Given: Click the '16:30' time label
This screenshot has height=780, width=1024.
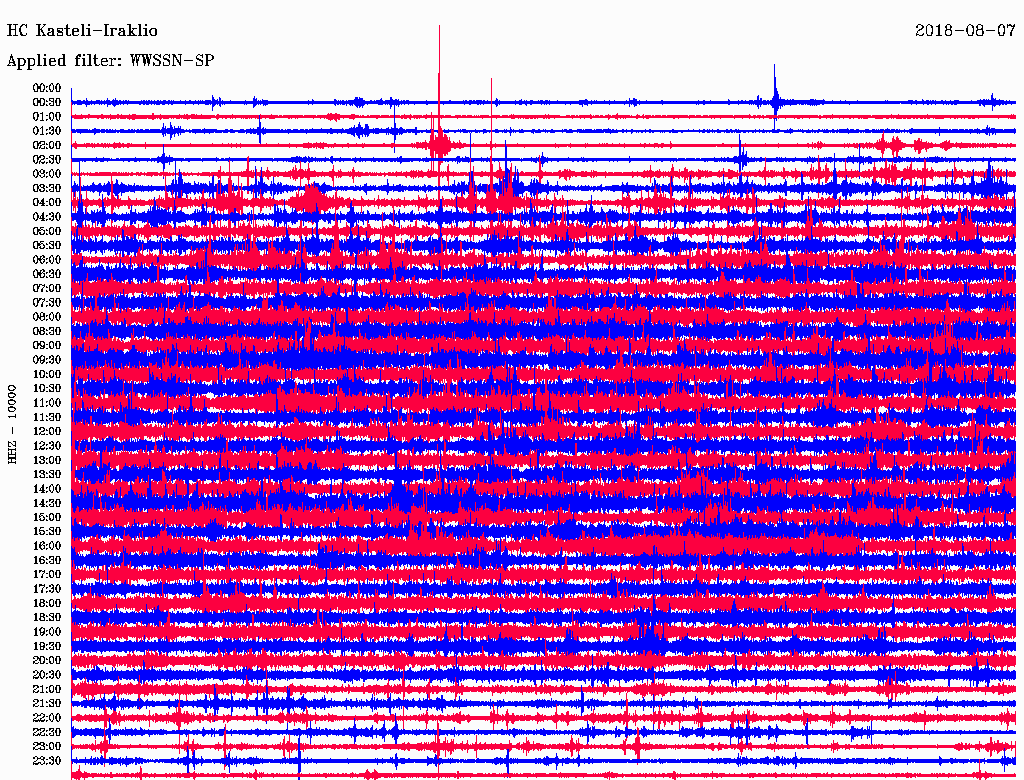Looking at the screenshot, I should coord(47,560).
